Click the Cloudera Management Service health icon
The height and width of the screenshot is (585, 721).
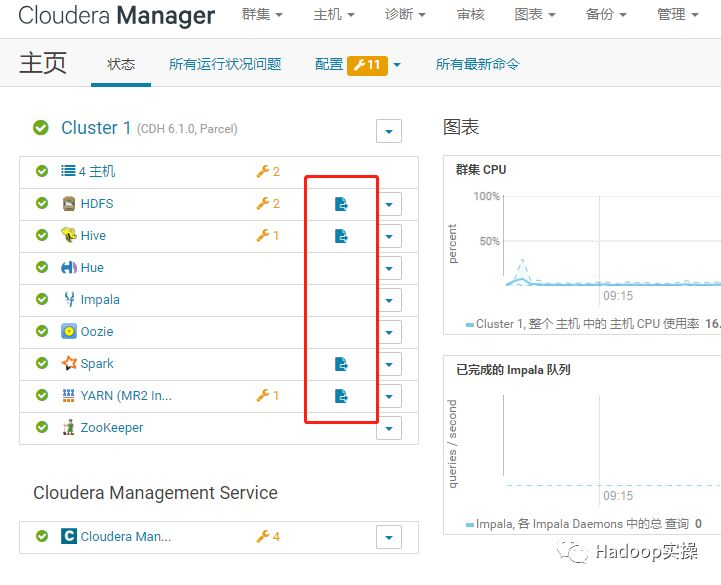coord(42,536)
